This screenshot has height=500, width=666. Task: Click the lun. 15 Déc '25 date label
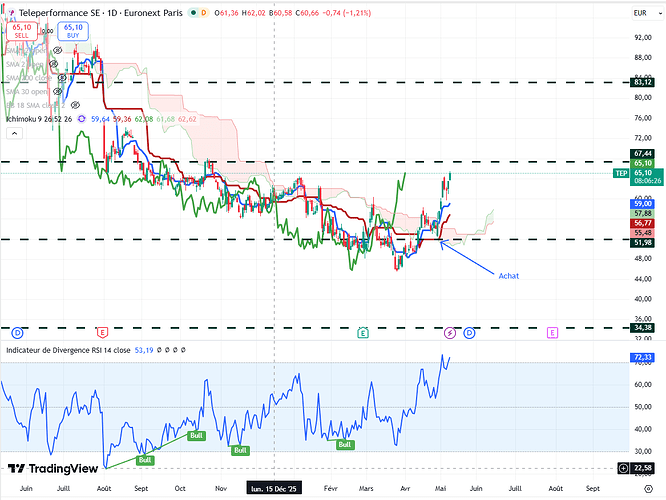coord(274,489)
